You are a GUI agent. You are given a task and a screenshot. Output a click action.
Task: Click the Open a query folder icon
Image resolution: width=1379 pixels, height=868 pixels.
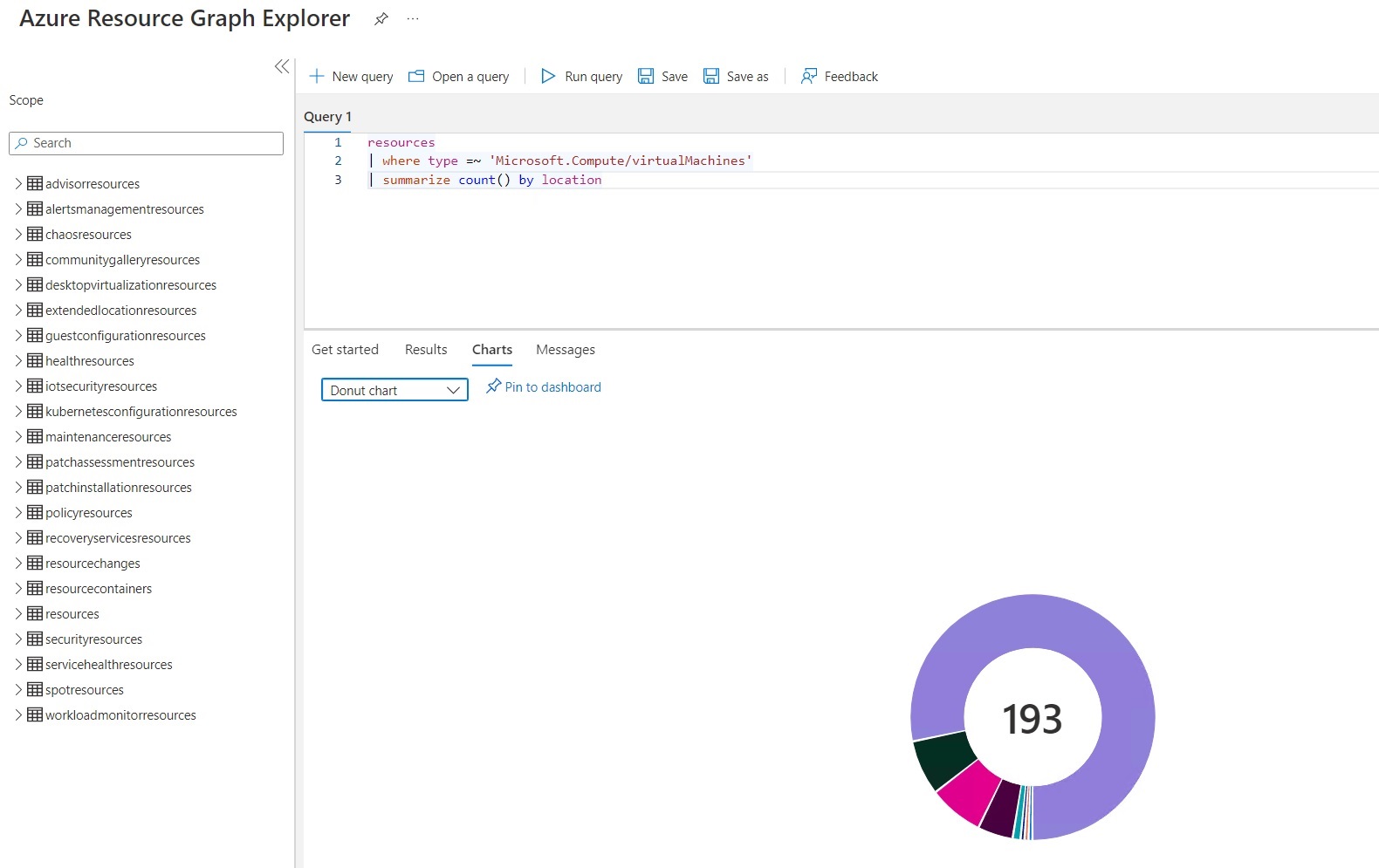click(x=416, y=77)
